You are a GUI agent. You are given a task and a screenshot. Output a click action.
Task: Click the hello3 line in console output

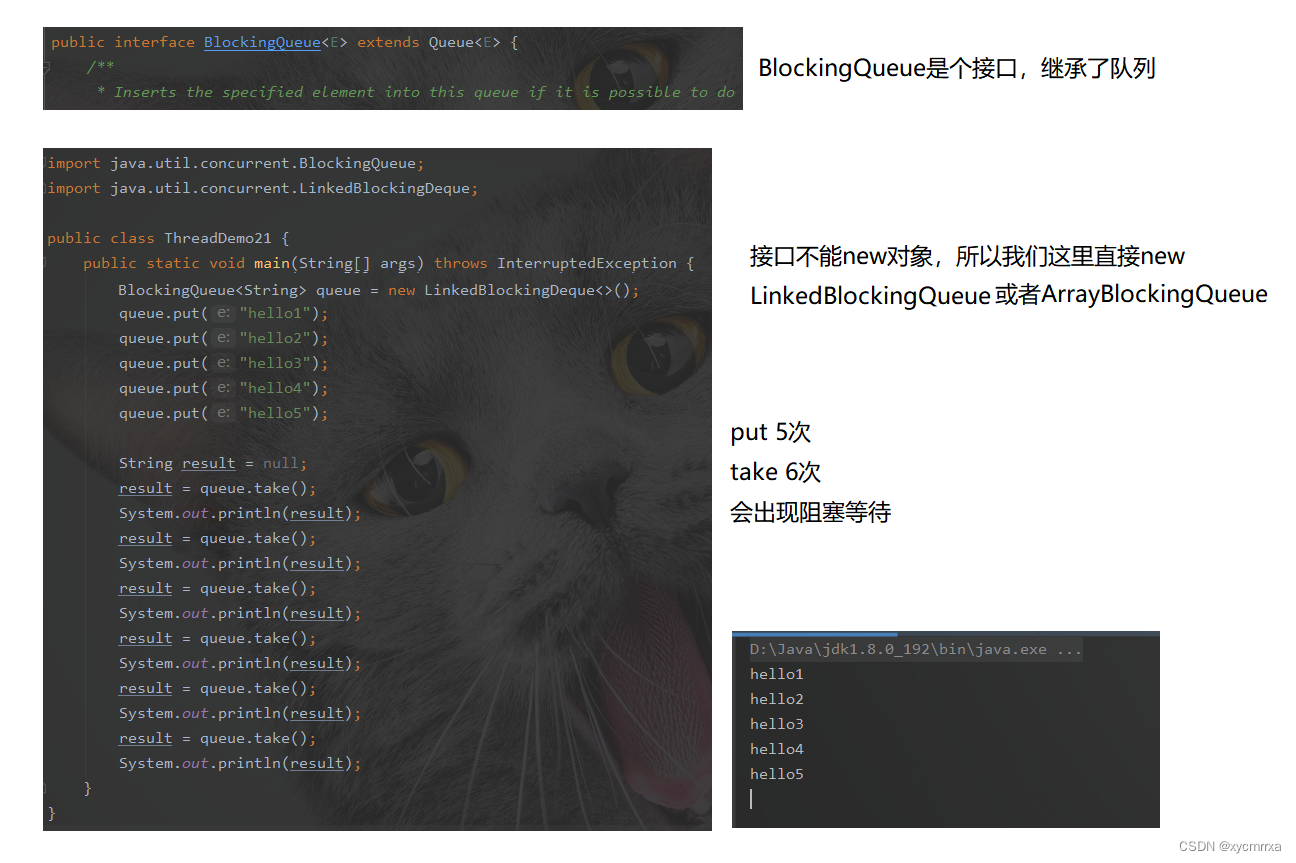(x=777, y=724)
